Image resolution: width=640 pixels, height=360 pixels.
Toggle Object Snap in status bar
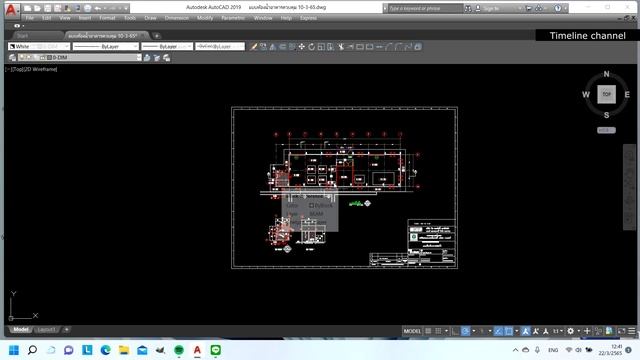[x=509, y=331]
